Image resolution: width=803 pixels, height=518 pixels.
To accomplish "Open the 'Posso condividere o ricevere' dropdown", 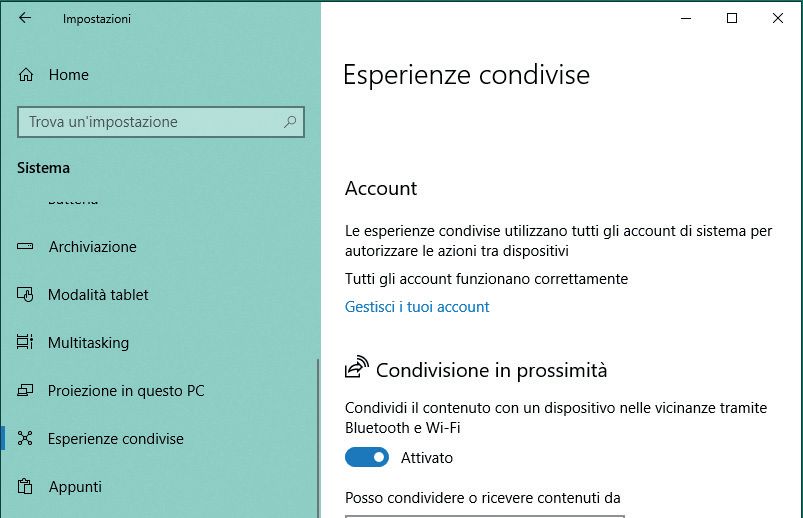I will 484,516.
